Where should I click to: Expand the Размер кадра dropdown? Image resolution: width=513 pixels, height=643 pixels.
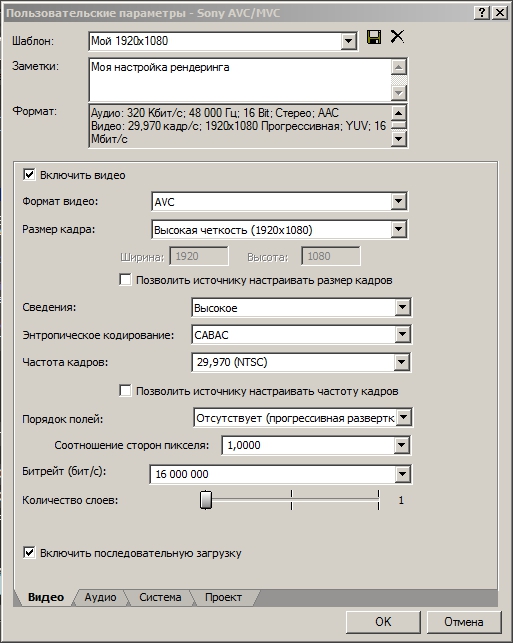pos(398,229)
